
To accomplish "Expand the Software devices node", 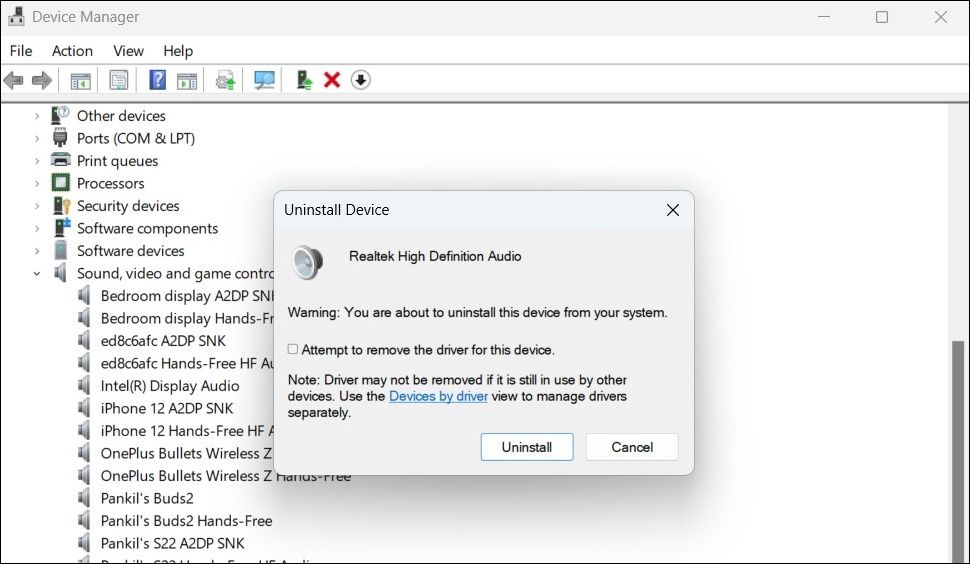I will tap(36, 251).
